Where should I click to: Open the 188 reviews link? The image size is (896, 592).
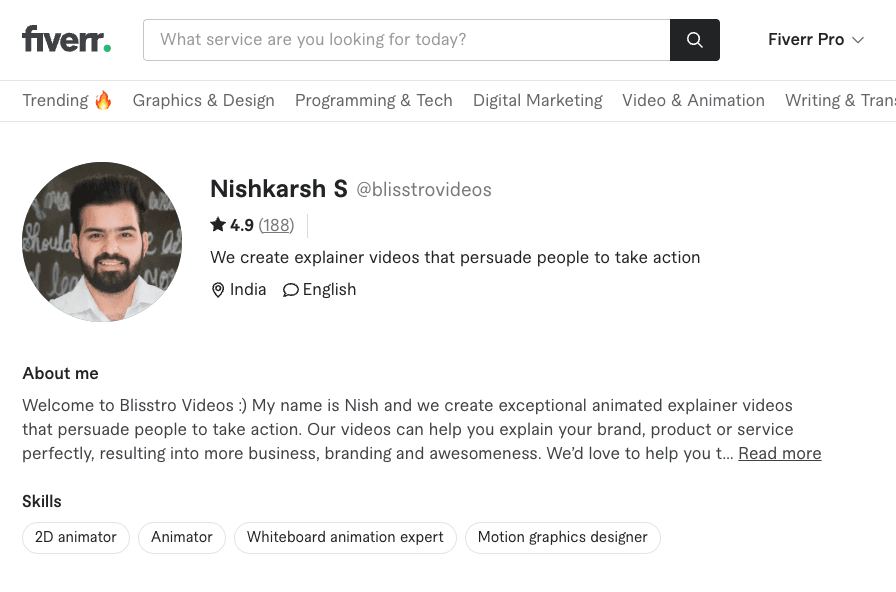click(x=275, y=225)
